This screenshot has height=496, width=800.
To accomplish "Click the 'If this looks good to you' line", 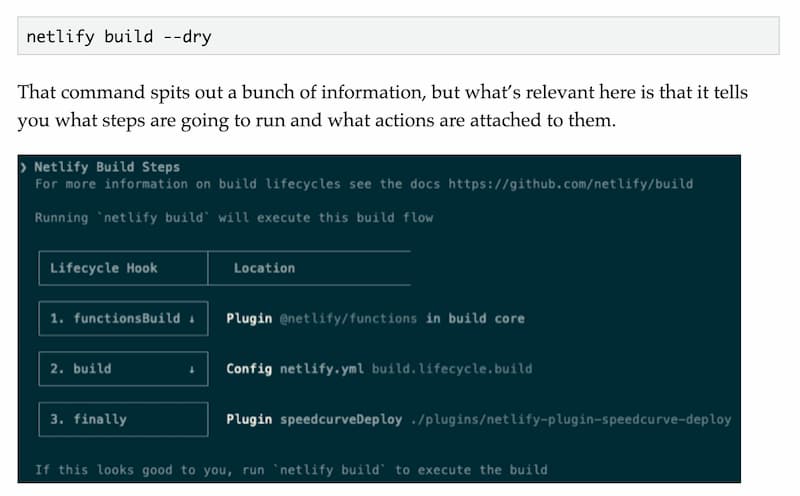I will pos(291,469).
